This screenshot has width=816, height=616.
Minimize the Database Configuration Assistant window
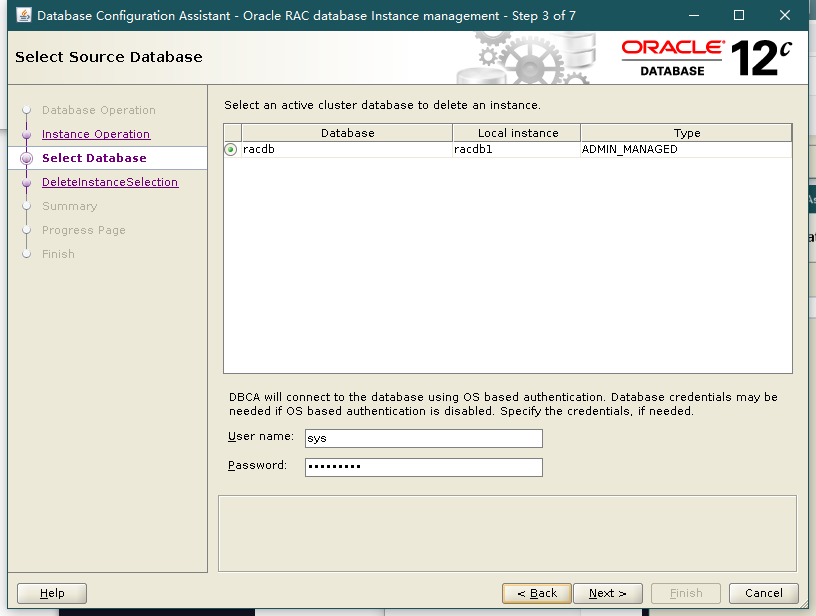click(694, 15)
